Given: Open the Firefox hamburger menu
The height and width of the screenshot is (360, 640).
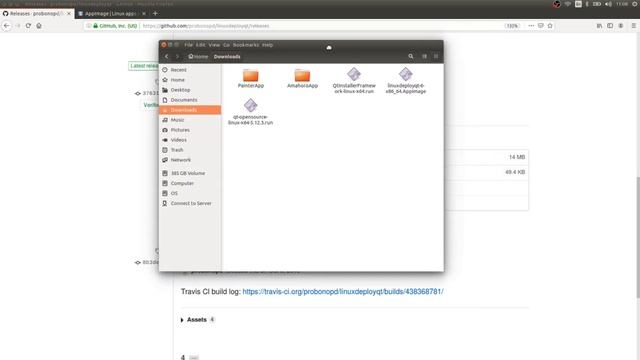Looking at the screenshot, I should [633, 26].
